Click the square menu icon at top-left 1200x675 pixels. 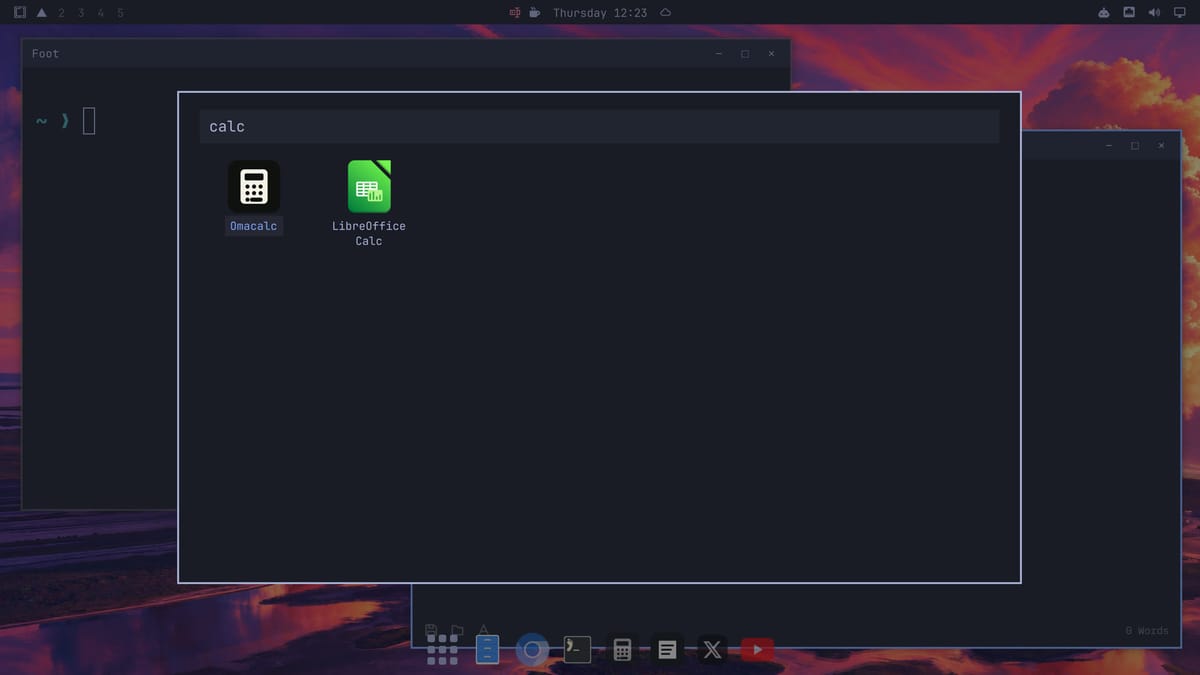tap(20, 13)
